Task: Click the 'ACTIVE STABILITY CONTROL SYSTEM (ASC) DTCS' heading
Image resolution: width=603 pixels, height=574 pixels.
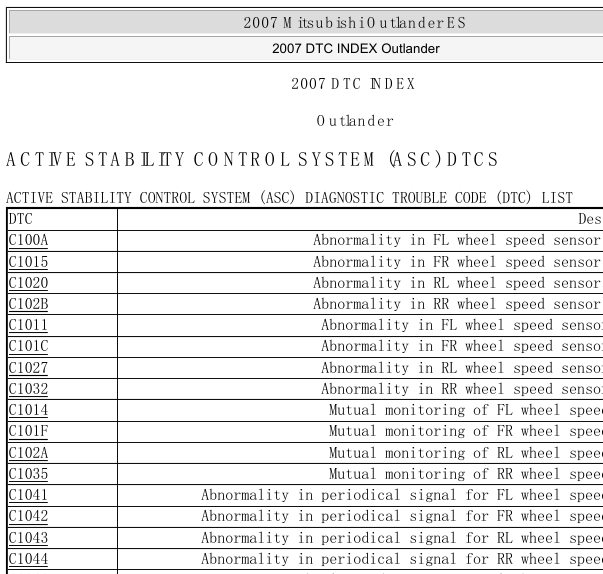Action: 252,160
